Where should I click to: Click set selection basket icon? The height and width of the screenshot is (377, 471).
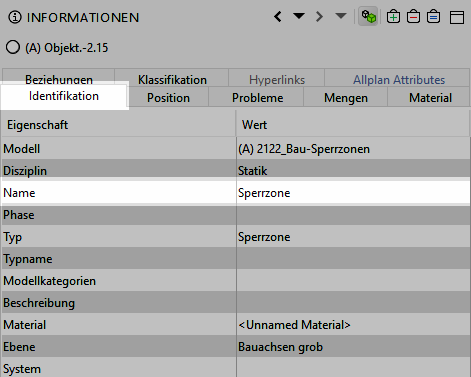tap(433, 16)
